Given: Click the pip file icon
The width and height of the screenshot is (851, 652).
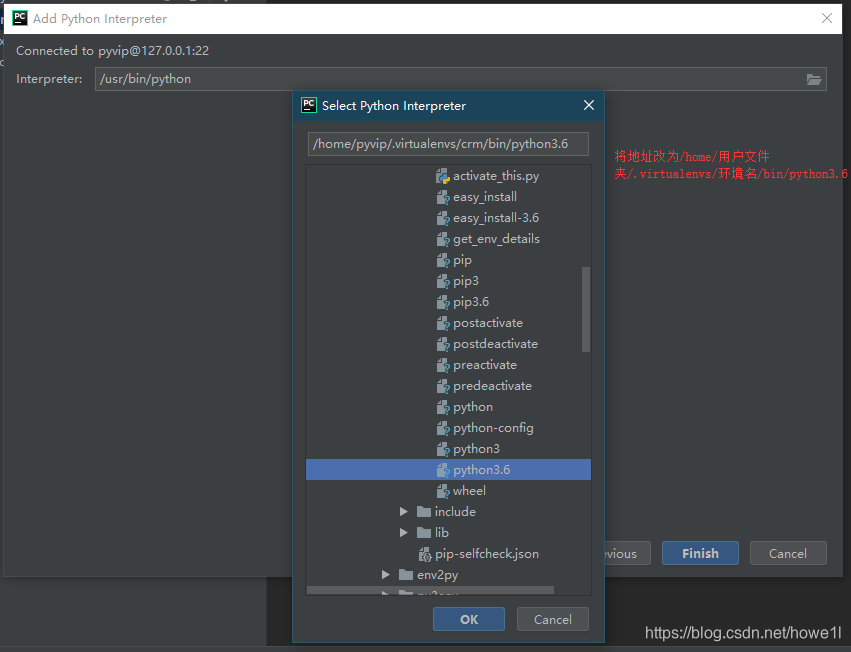Looking at the screenshot, I should pyautogui.click(x=443, y=260).
